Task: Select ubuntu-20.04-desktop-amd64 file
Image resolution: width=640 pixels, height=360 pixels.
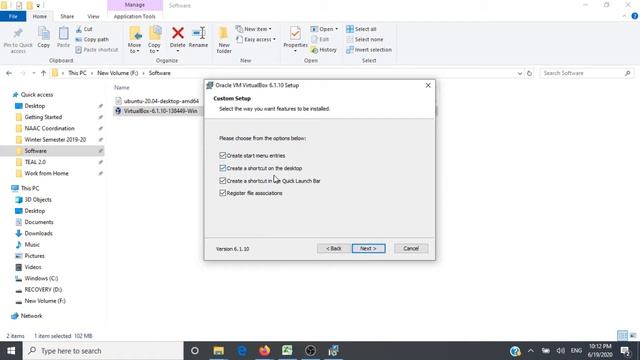Action: tap(161, 101)
